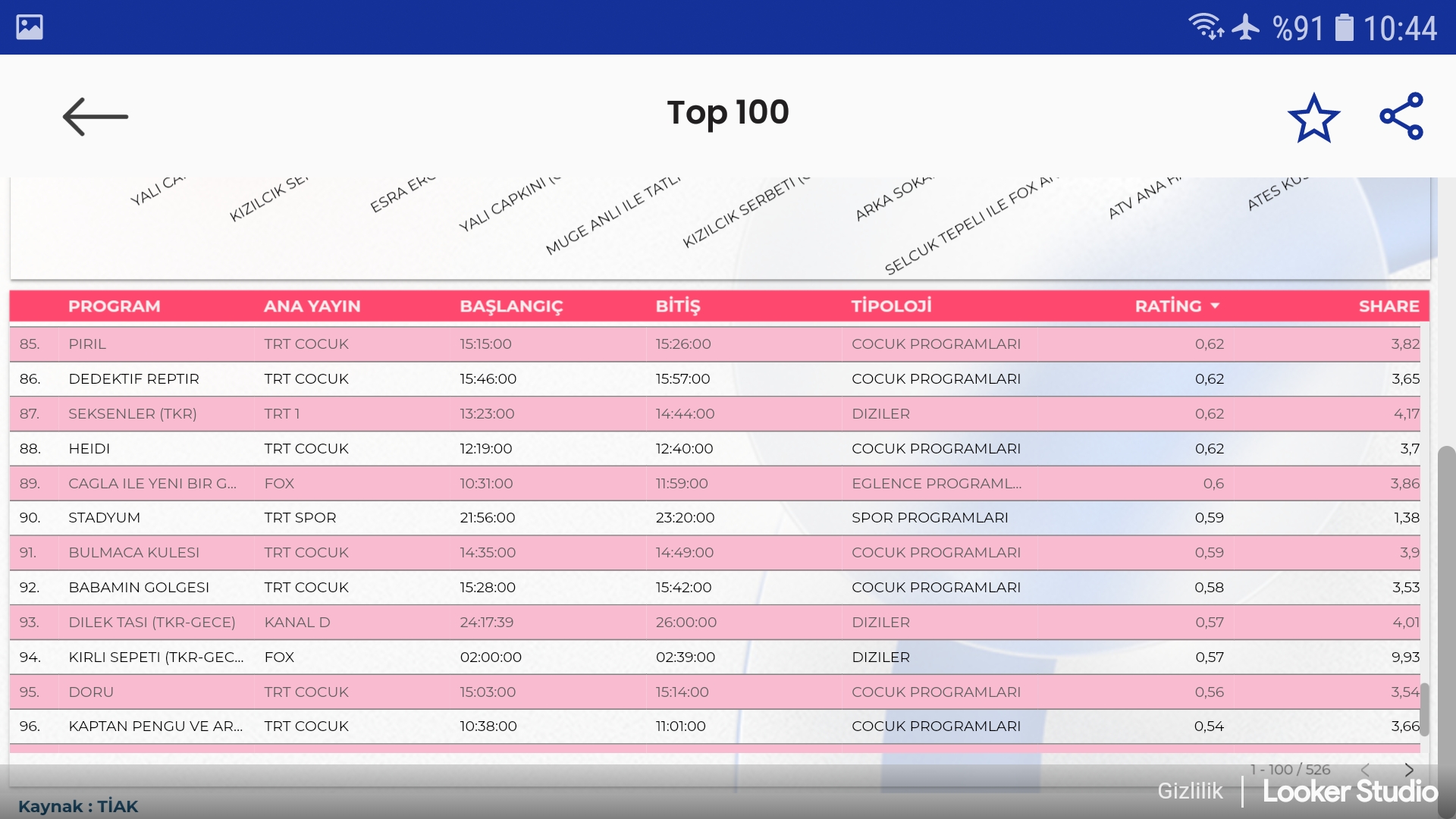1456x819 pixels.
Task: Sort table by ANA YAYIN column
Action: (312, 306)
